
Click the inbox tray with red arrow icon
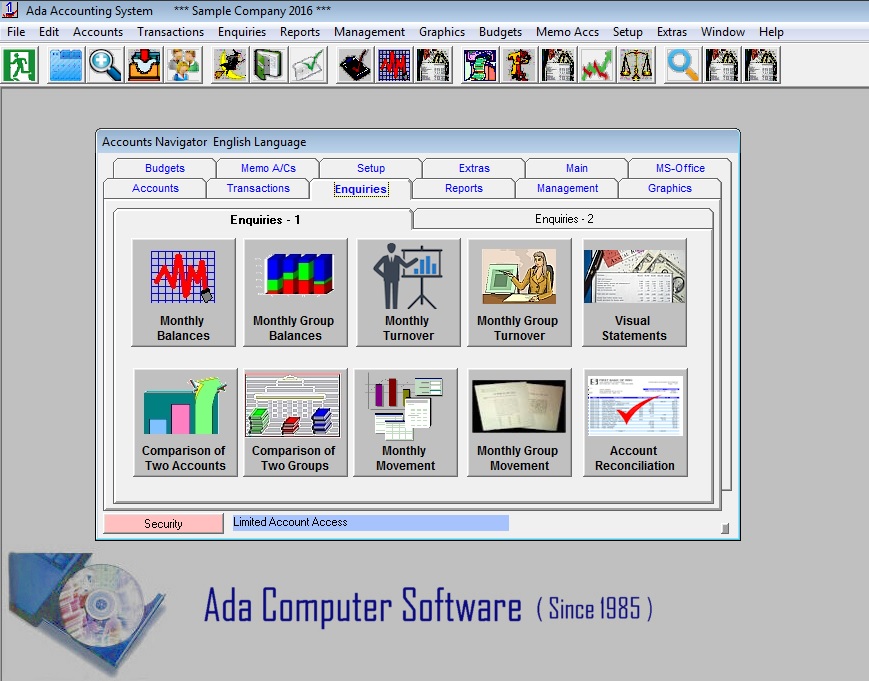[145, 65]
